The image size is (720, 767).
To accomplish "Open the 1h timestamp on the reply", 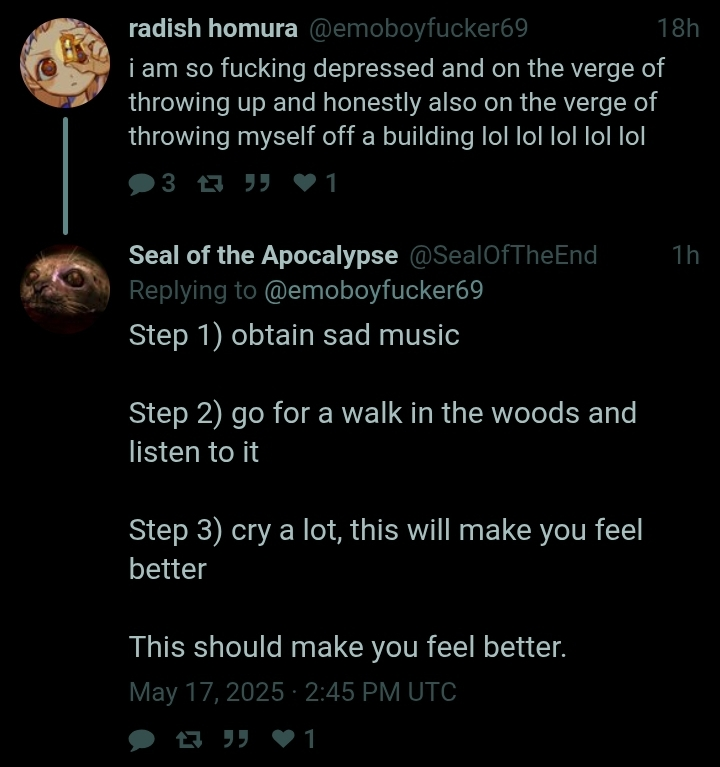I will coord(685,255).
